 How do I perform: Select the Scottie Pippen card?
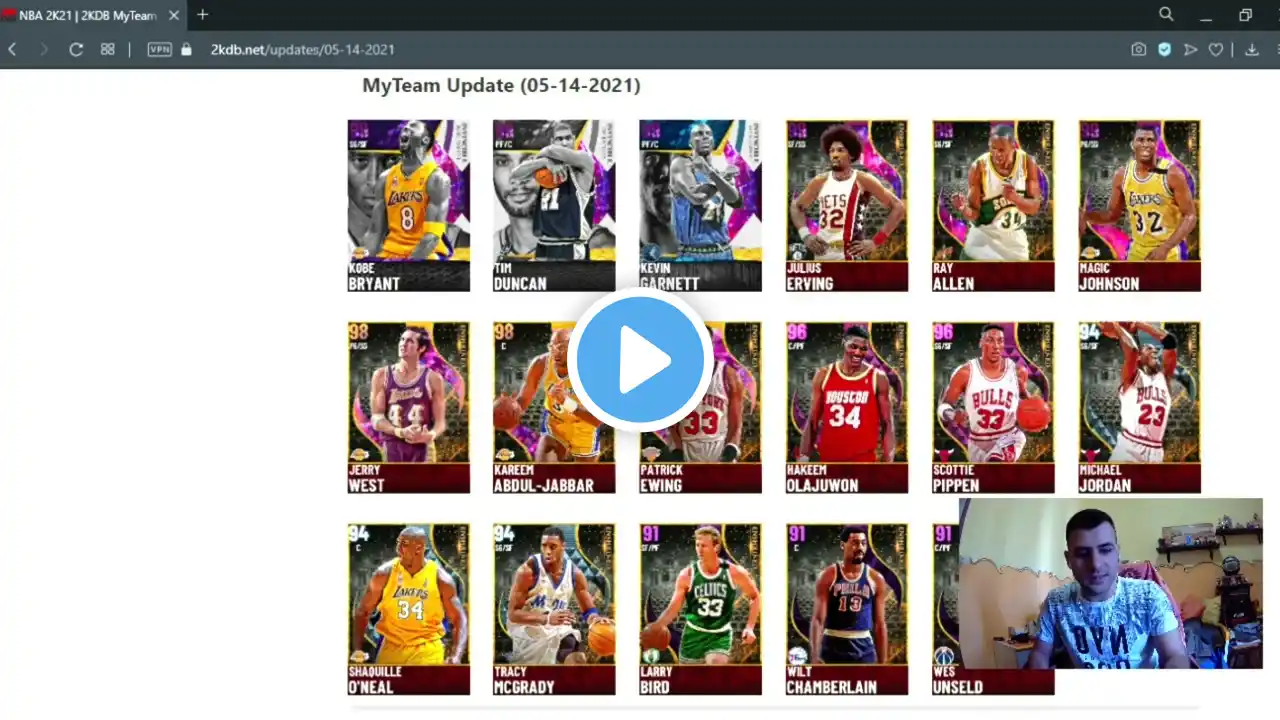993,408
